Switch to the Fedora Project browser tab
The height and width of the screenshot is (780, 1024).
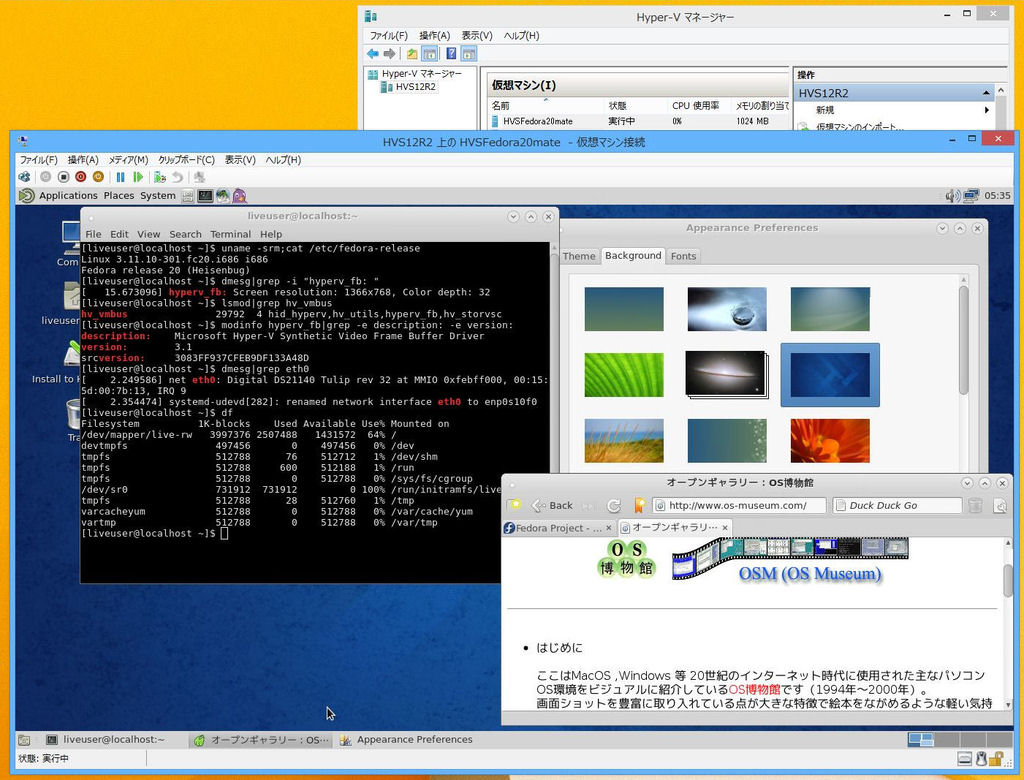558,528
